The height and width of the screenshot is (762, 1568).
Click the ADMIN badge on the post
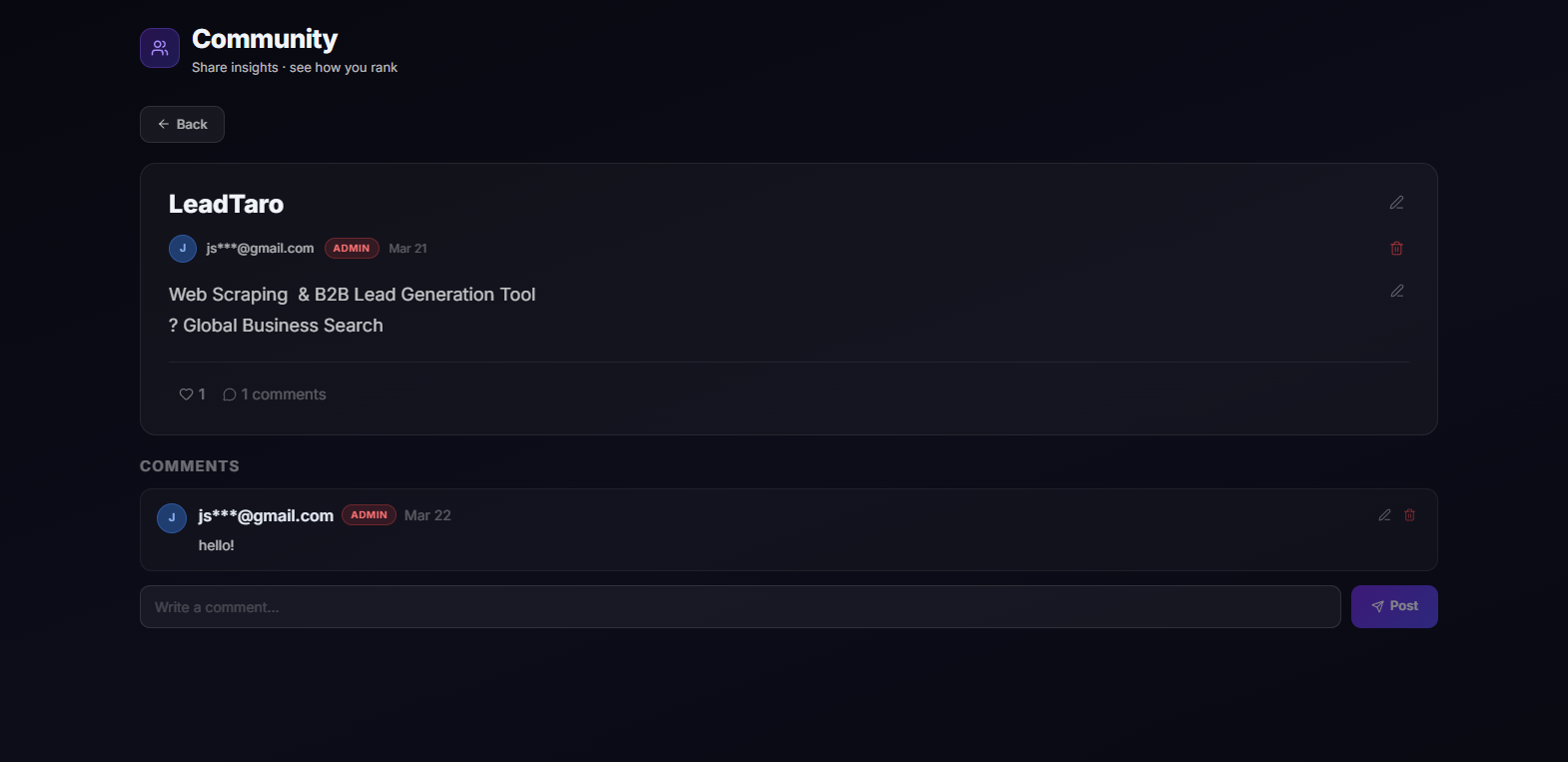click(352, 249)
